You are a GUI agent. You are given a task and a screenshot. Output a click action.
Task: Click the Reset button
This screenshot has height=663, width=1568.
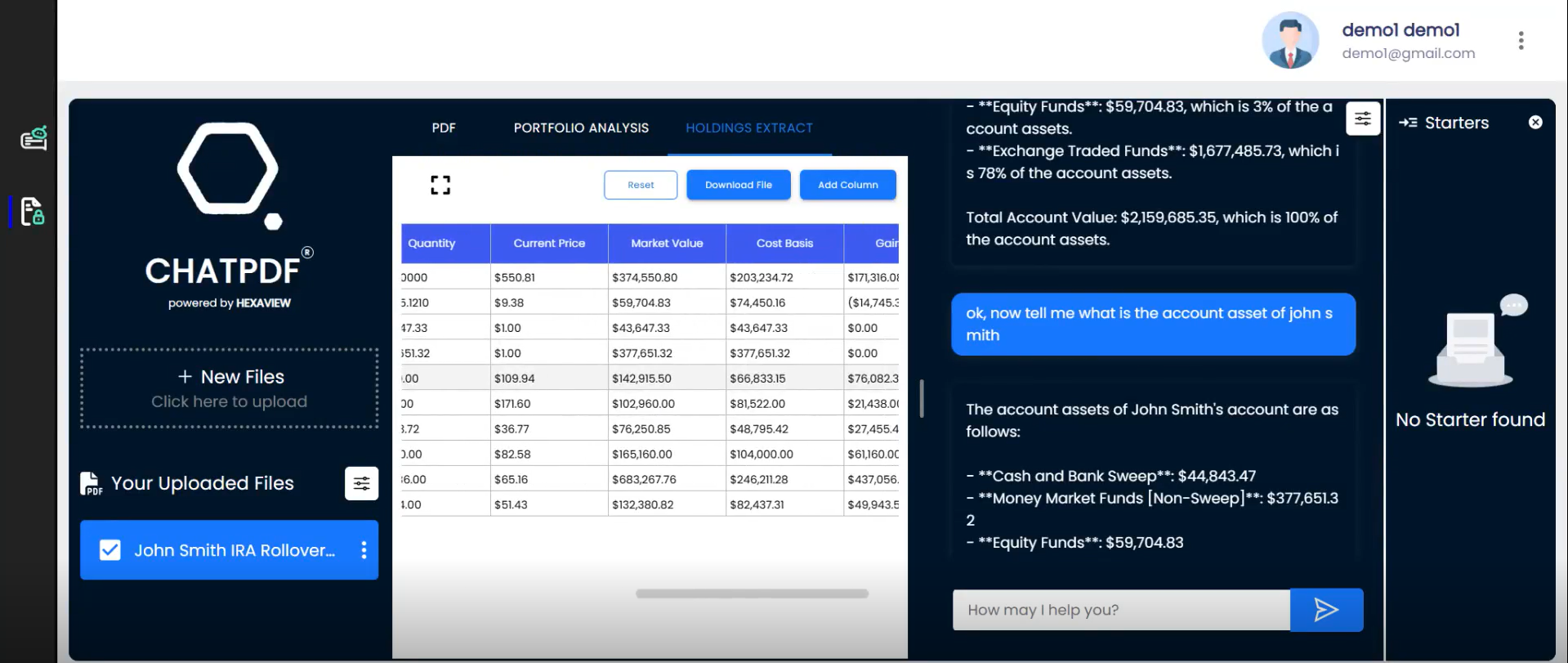[x=641, y=185]
